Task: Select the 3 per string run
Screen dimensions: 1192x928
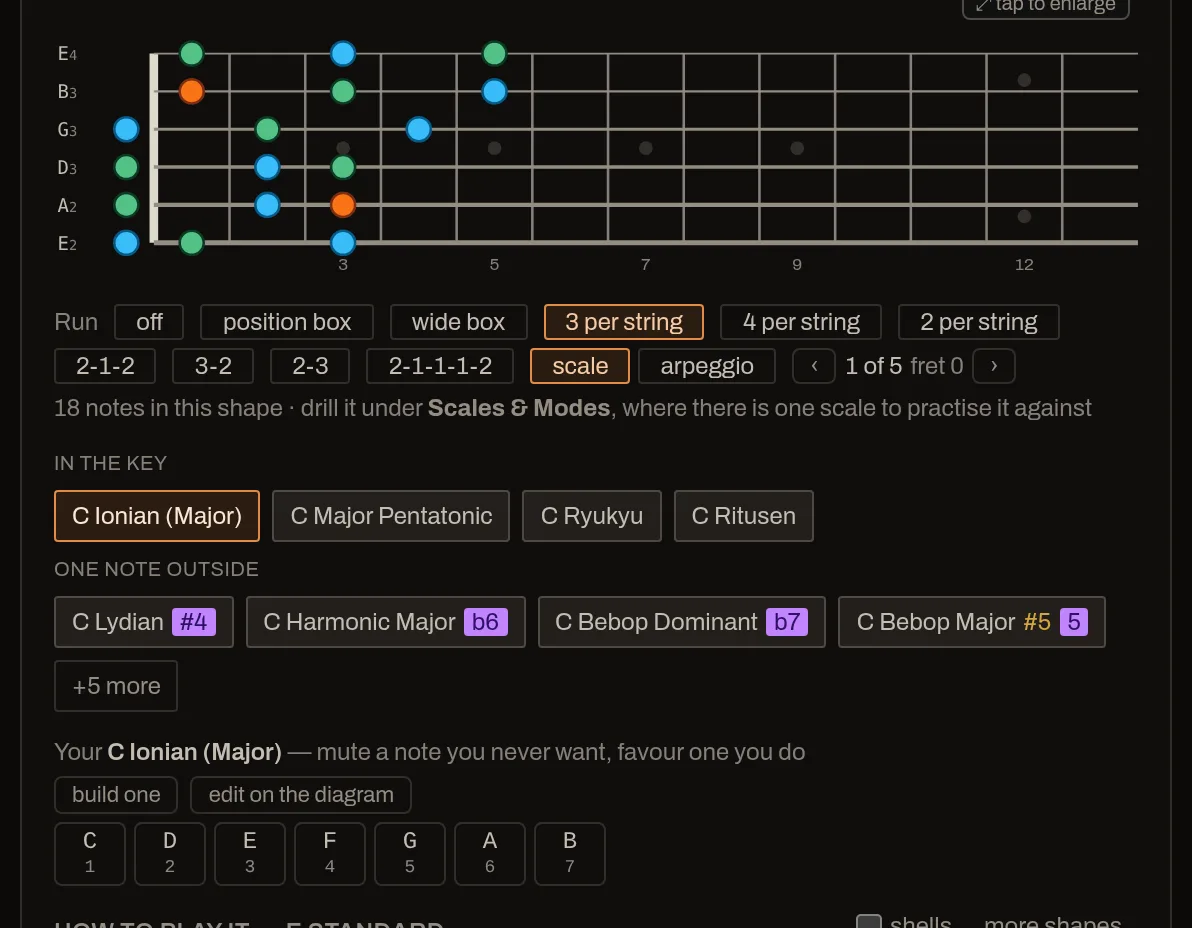Action: (x=623, y=322)
